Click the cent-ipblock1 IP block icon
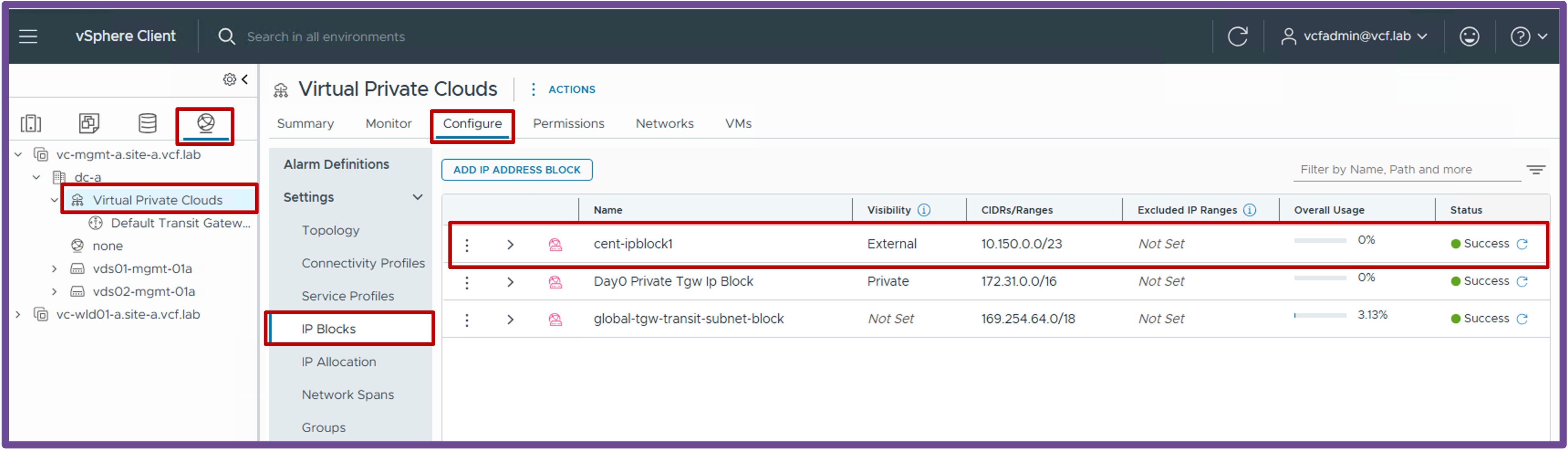 [x=555, y=245]
